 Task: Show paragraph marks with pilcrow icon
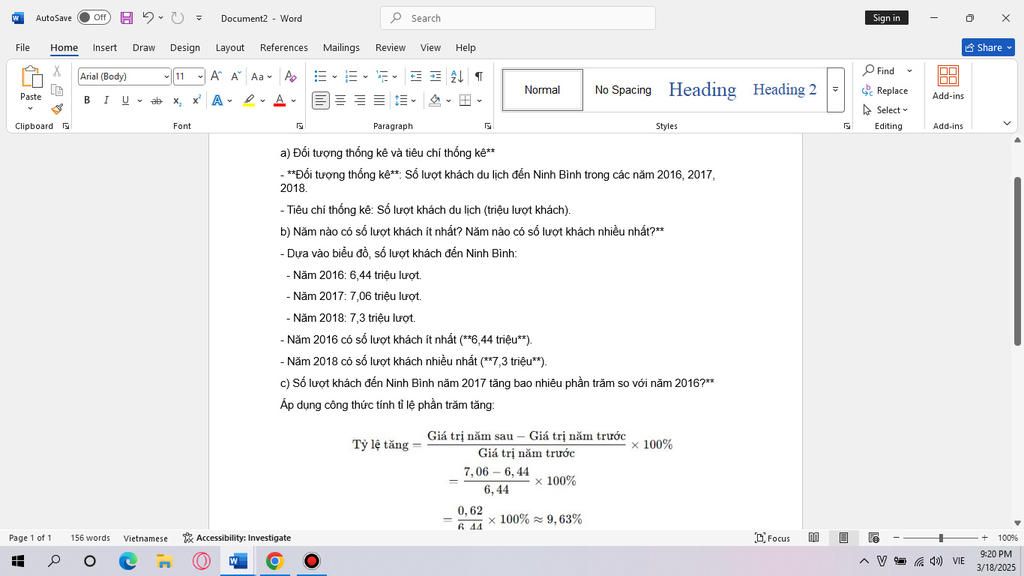[x=479, y=76]
